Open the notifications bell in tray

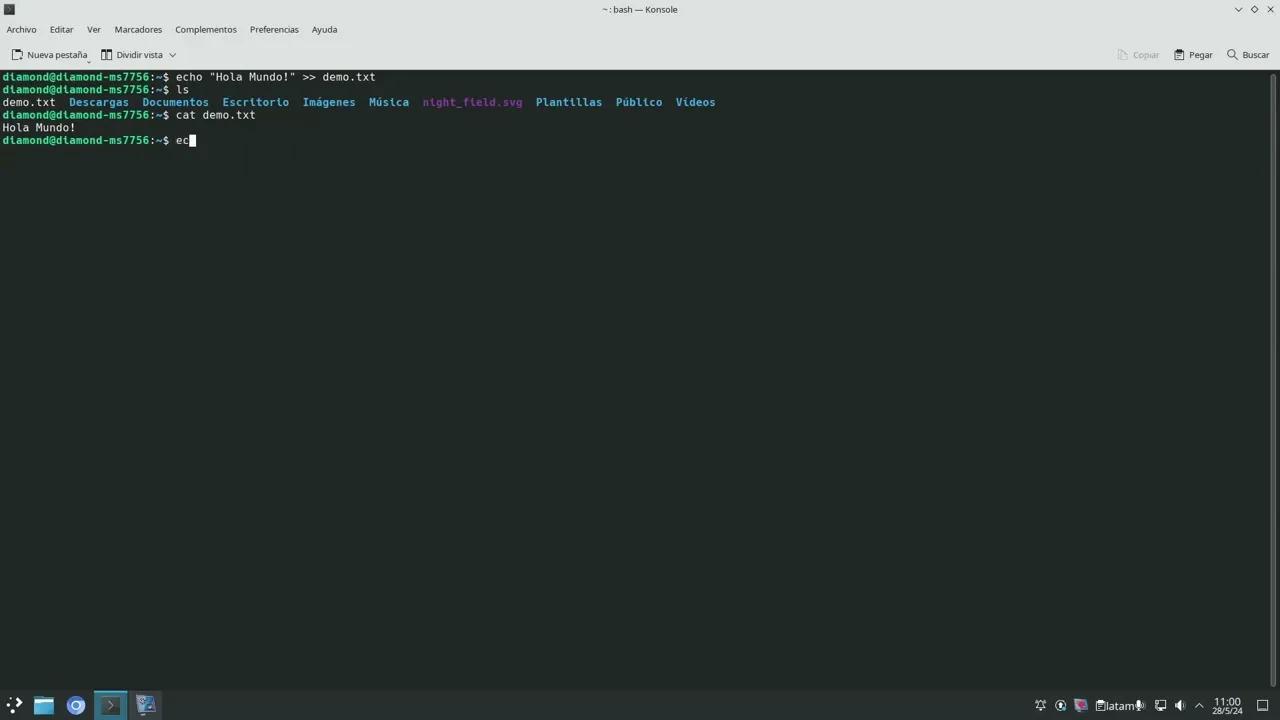point(1040,705)
